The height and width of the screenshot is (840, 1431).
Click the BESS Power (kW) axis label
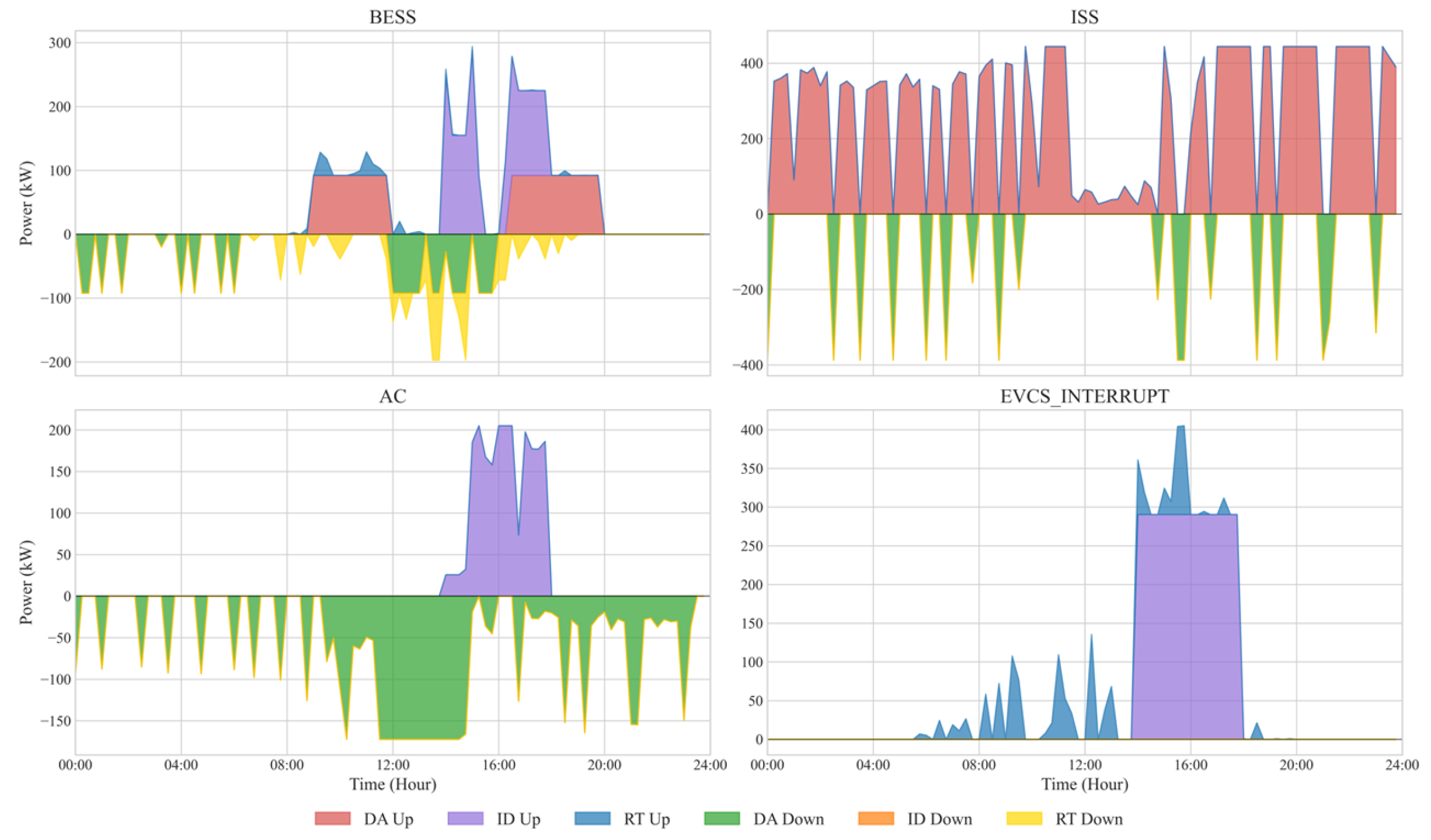(x=26, y=203)
